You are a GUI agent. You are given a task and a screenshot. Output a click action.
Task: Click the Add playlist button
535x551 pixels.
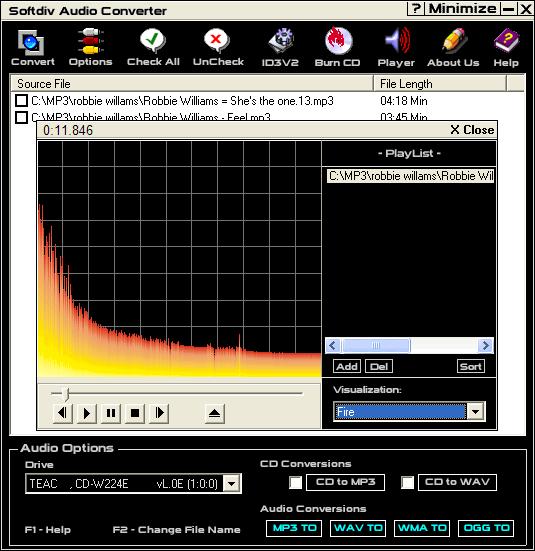pyautogui.click(x=347, y=367)
